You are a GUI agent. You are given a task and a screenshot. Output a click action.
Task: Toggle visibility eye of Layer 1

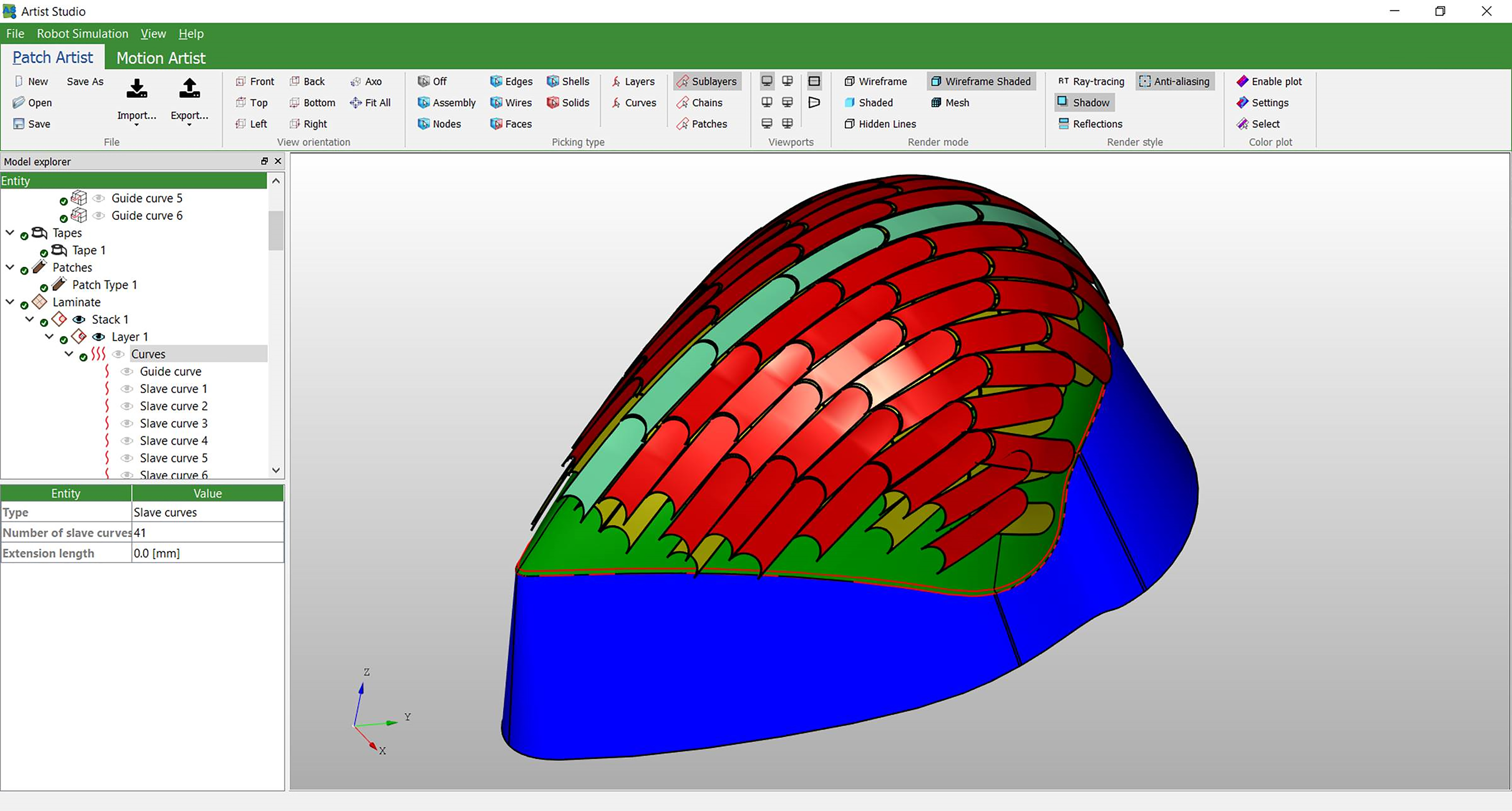99,337
